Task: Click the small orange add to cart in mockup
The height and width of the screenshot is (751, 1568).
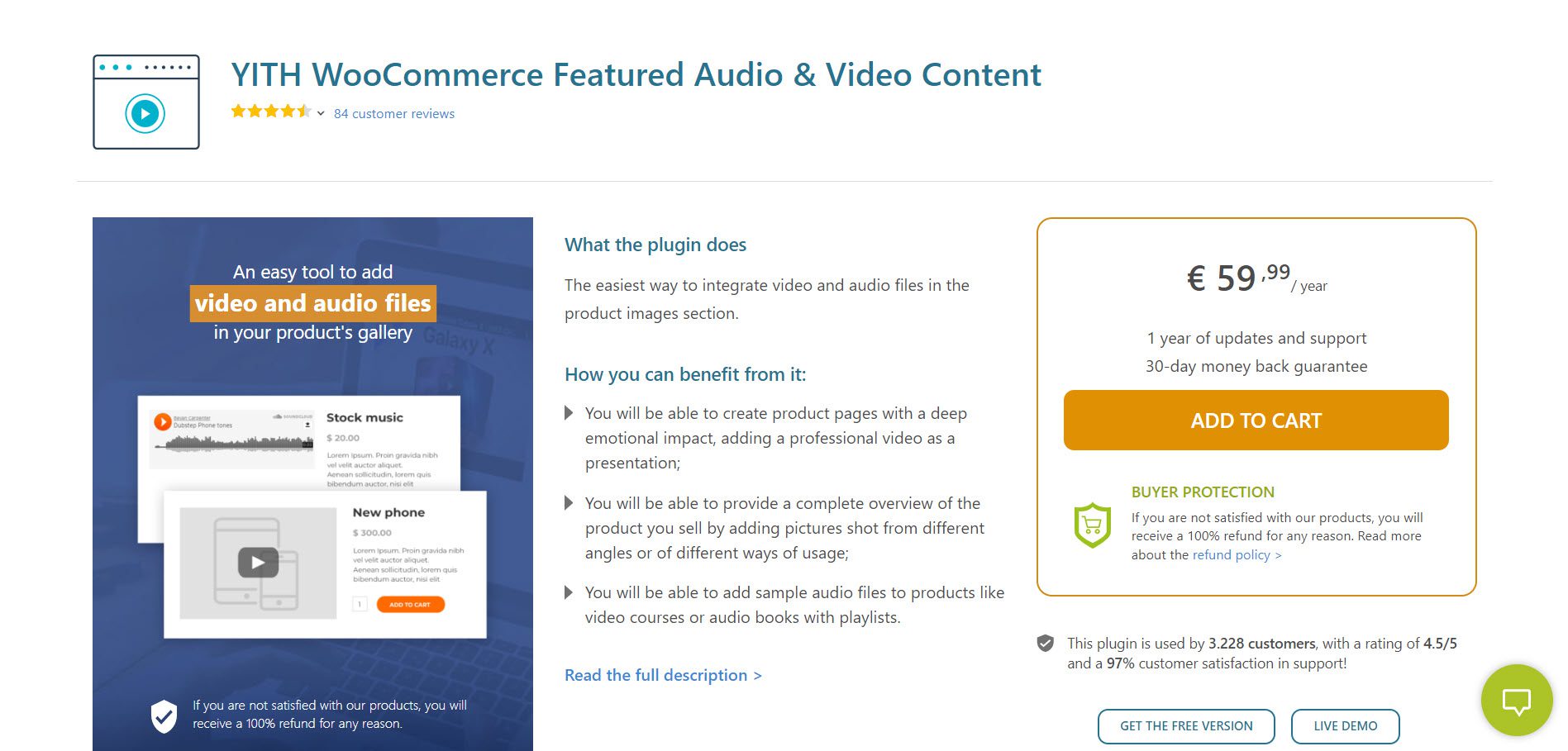Action: pos(411,605)
